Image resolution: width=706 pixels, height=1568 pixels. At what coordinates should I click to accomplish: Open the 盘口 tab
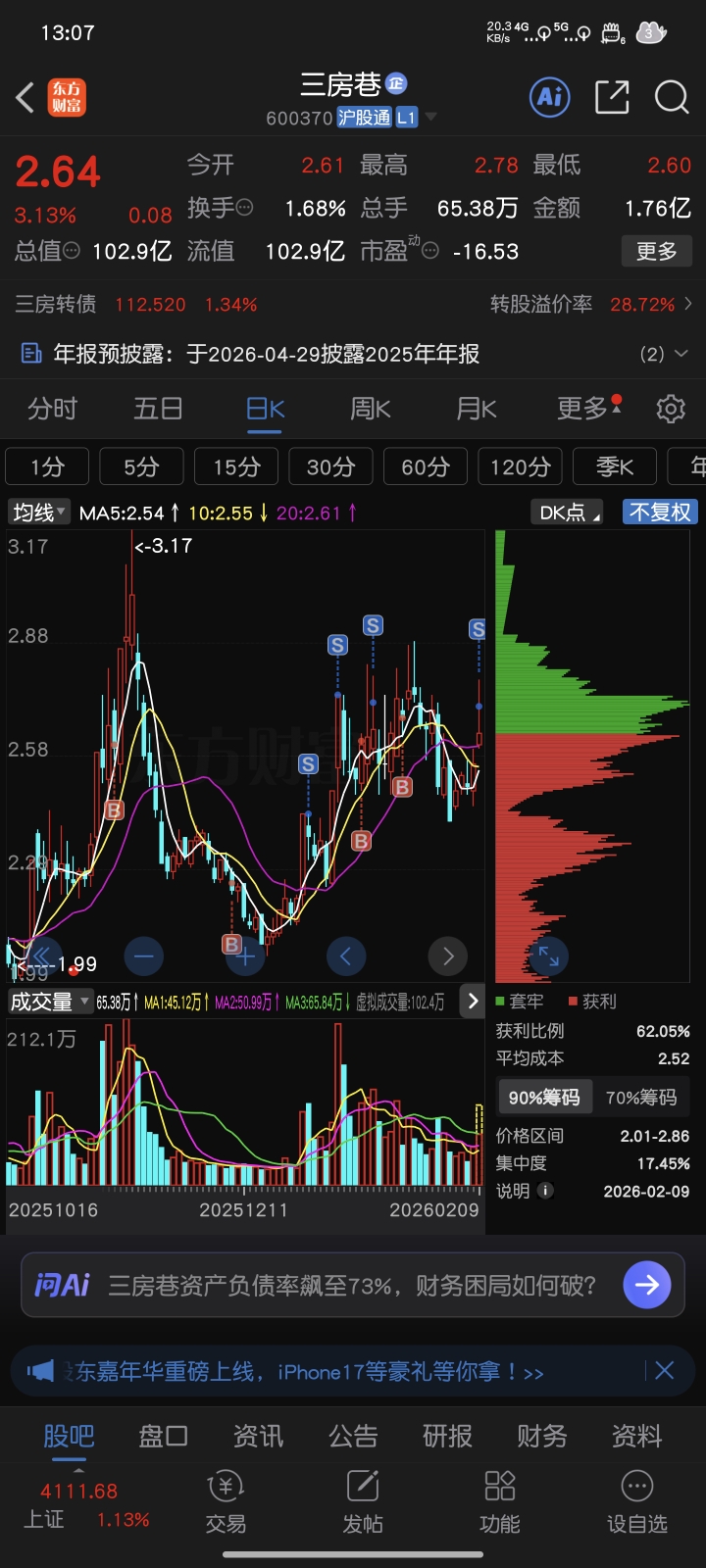(163, 1436)
